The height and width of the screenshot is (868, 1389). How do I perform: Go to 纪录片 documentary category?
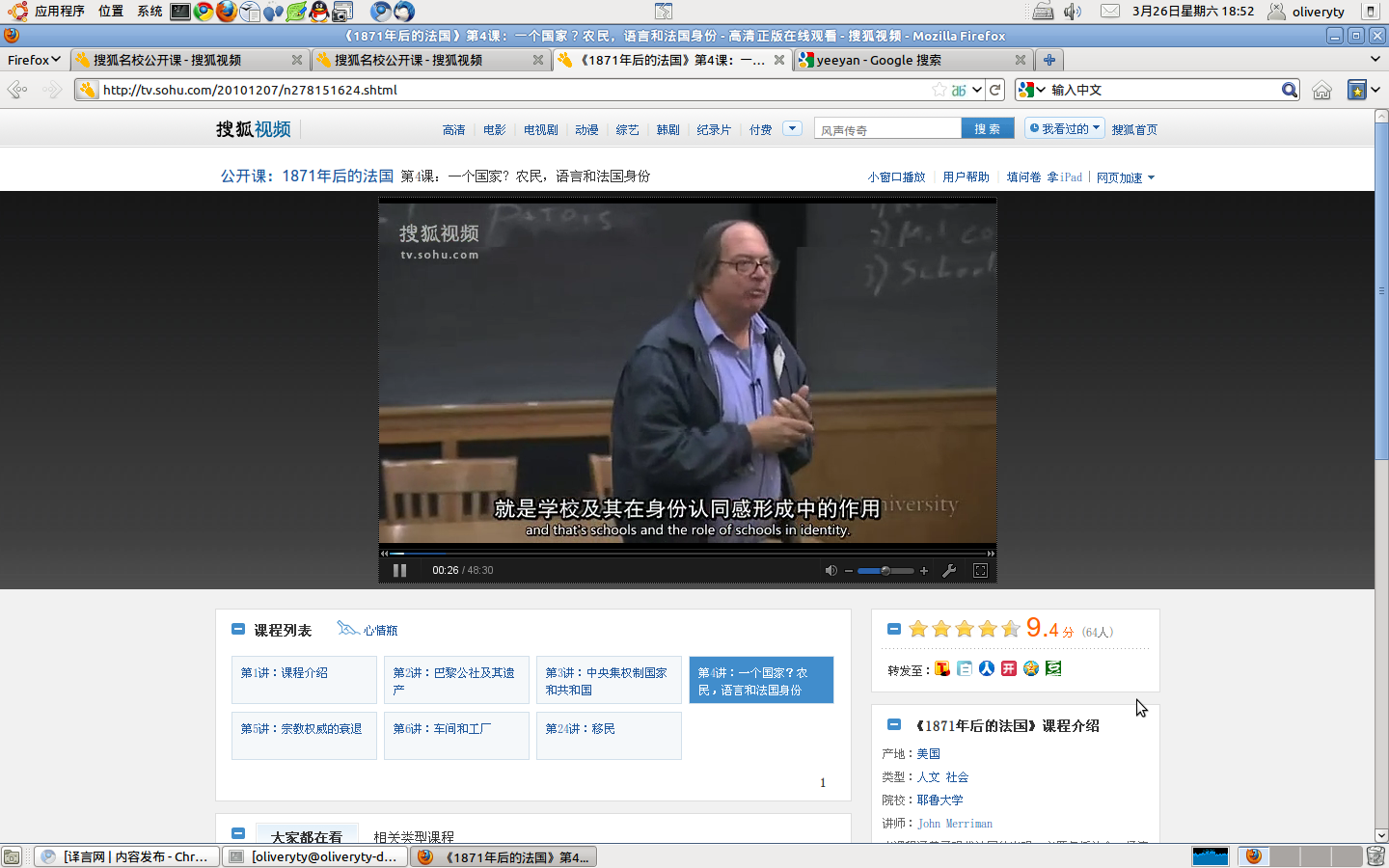(714, 129)
